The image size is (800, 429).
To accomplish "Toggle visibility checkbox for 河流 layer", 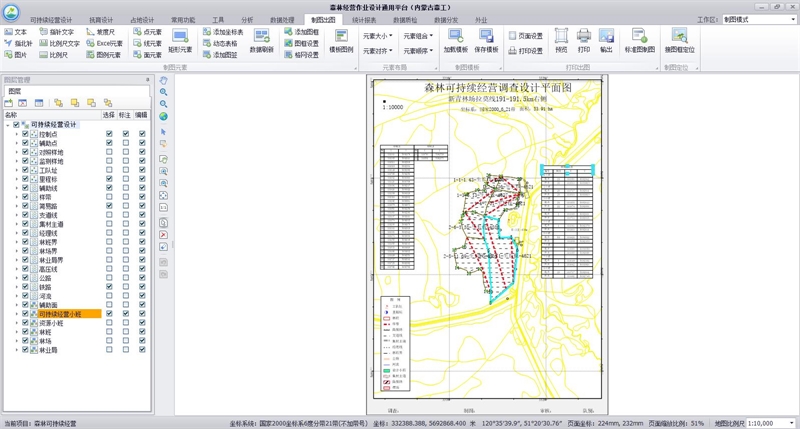I will coord(26,296).
